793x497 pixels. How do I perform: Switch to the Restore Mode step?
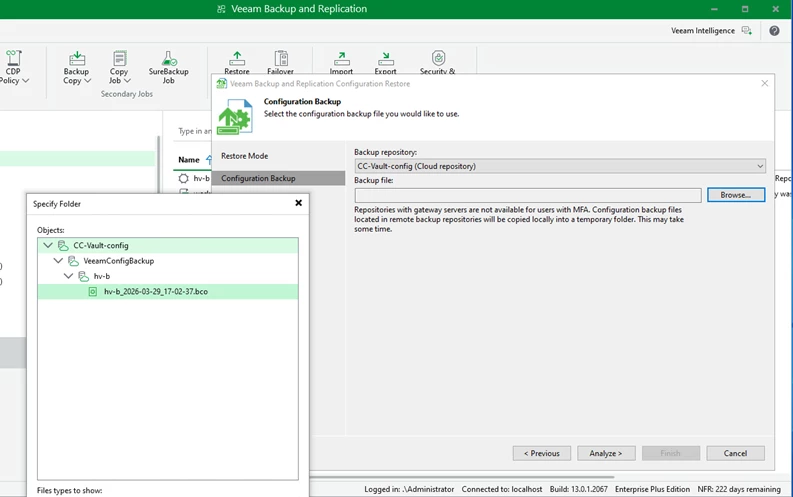tap(244, 156)
